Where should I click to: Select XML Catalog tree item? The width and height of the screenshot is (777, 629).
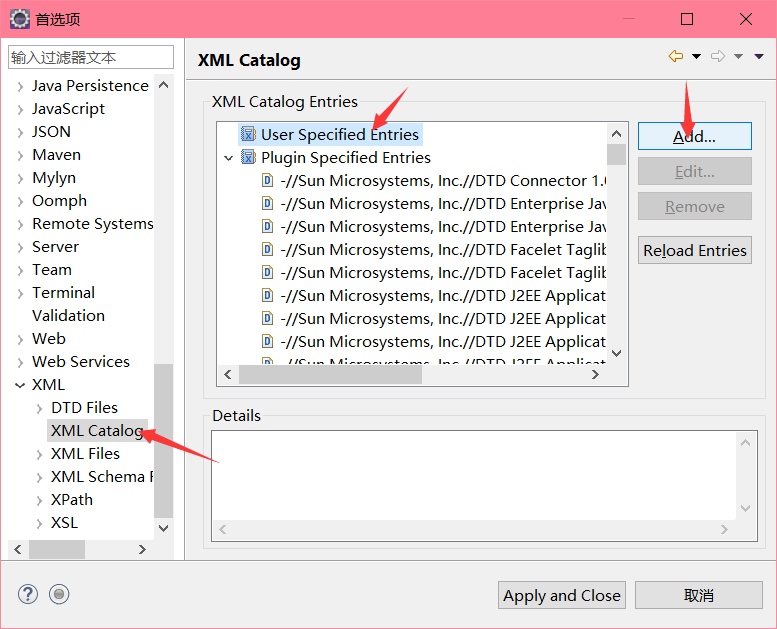pyautogui.click(x=97, y=430)
